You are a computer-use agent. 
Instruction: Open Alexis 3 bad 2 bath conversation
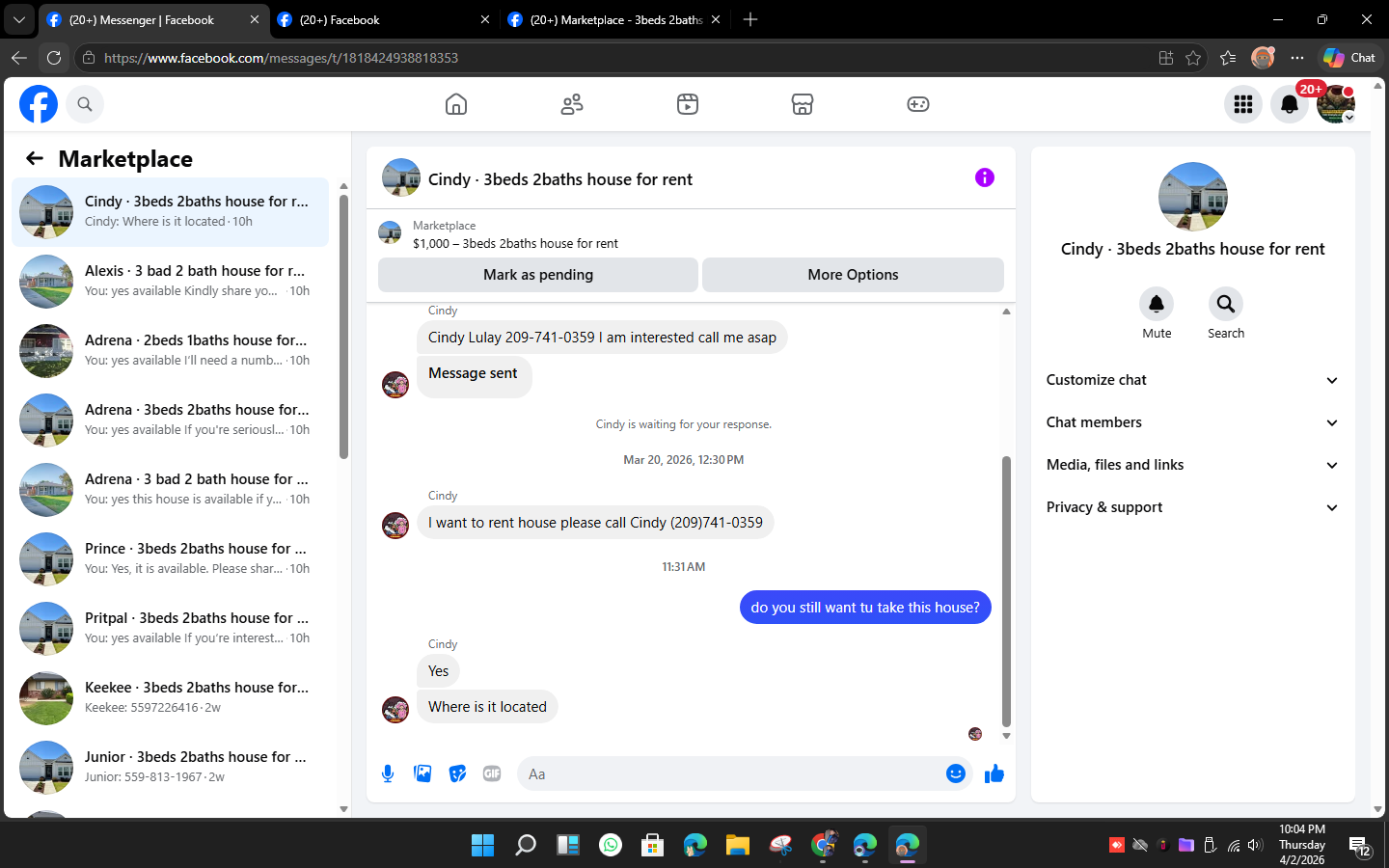170,282
